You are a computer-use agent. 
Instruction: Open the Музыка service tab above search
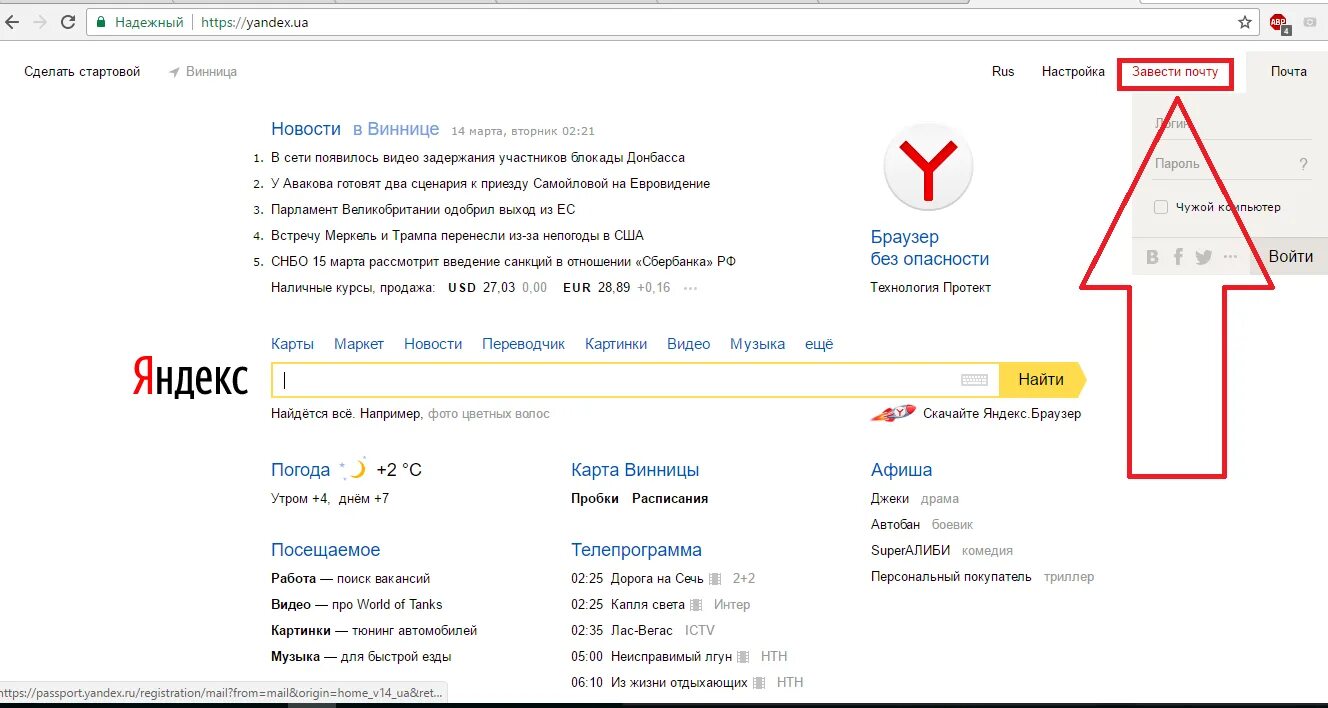click(757, 344)
